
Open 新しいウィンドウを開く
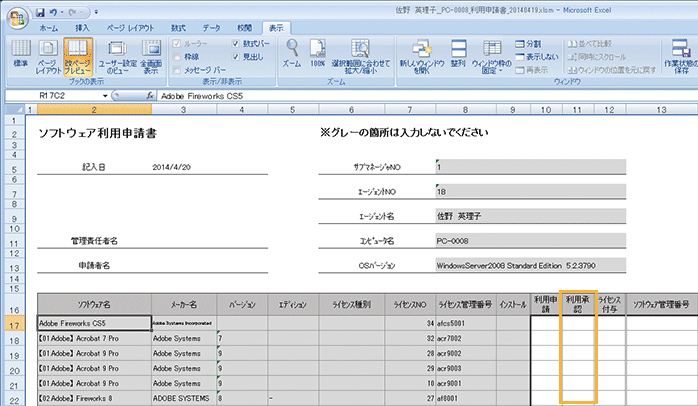pos(422,57)
